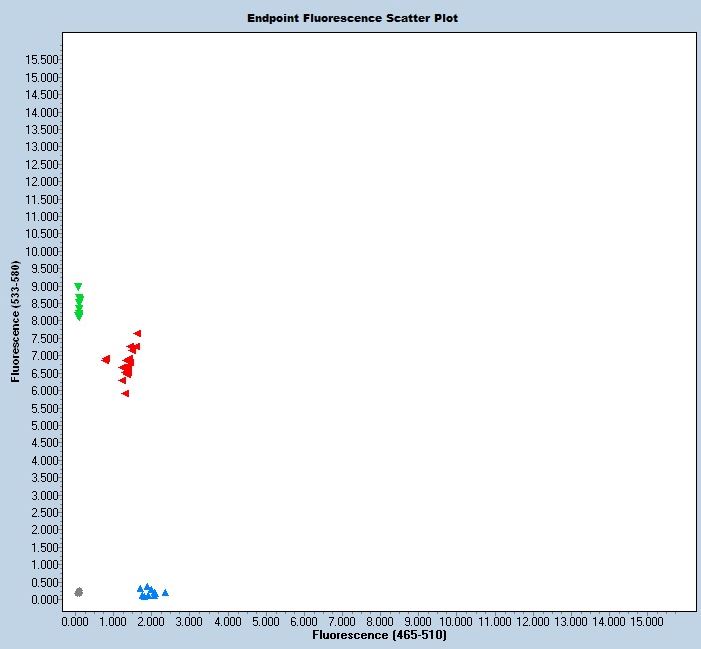This screenshot has width=701, height=649.
Task: Click the 12.000 tick label on x-axis
Action: point(533,621)
